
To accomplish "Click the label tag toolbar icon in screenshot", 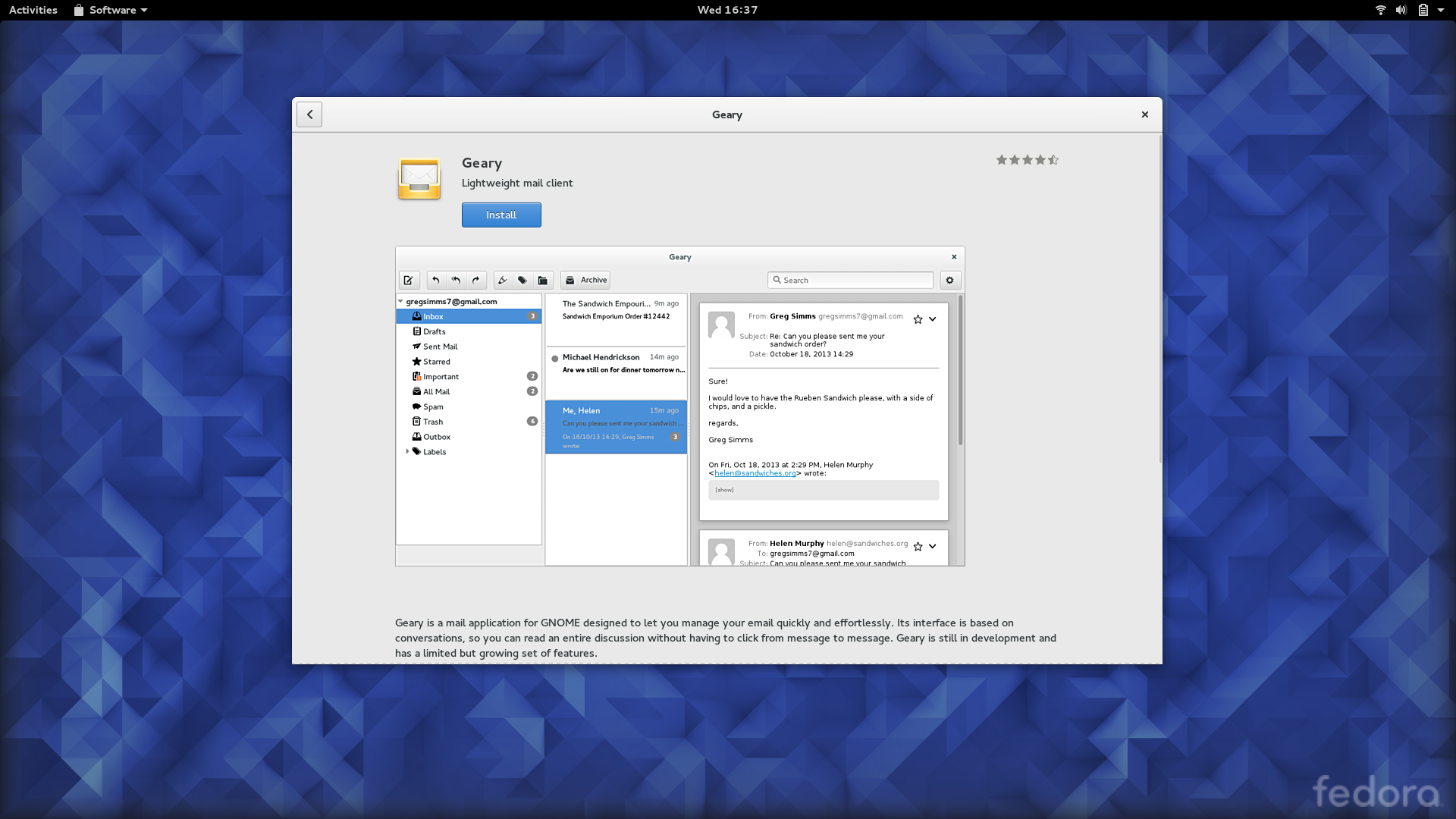I will tap(522, 280).
